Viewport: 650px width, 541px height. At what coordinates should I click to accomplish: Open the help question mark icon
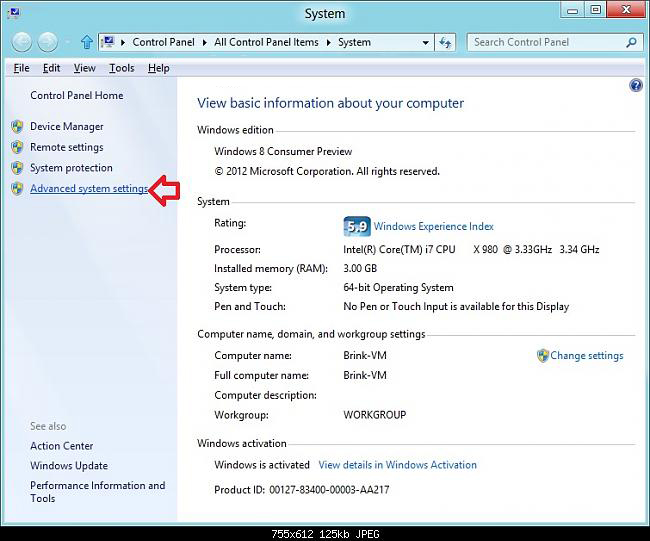click(635, 86)
